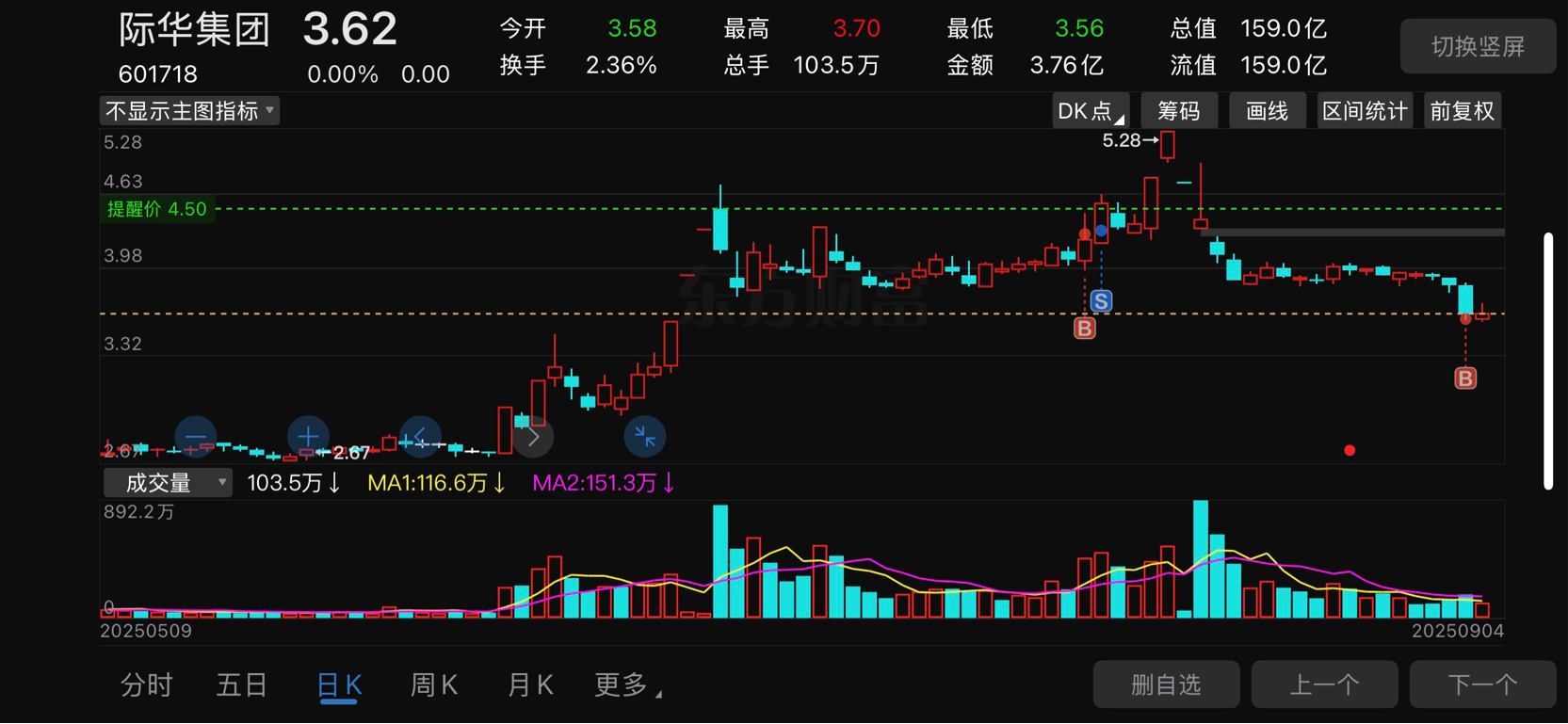Go to next stock with 下一个
1568x724 pixels.
click(1482, 684)
